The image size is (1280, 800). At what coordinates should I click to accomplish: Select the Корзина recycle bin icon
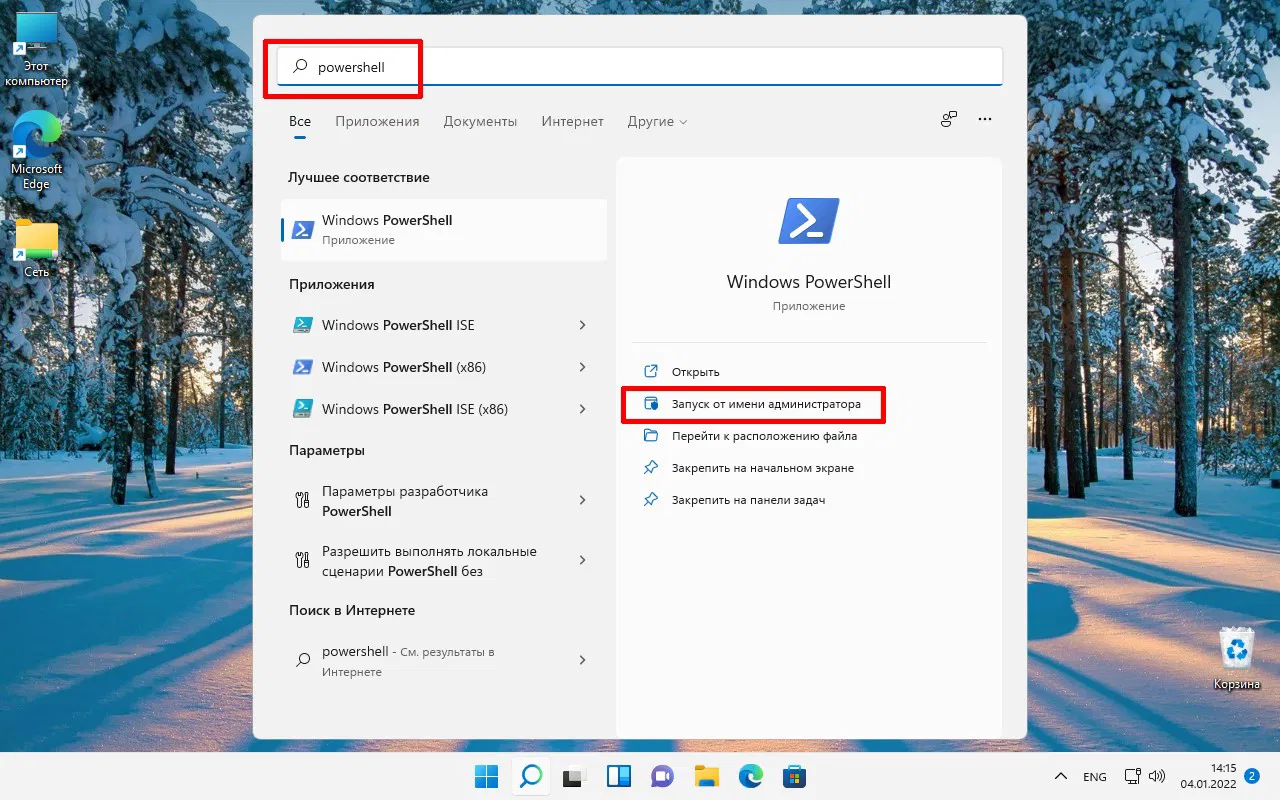tap(1237, 659)
